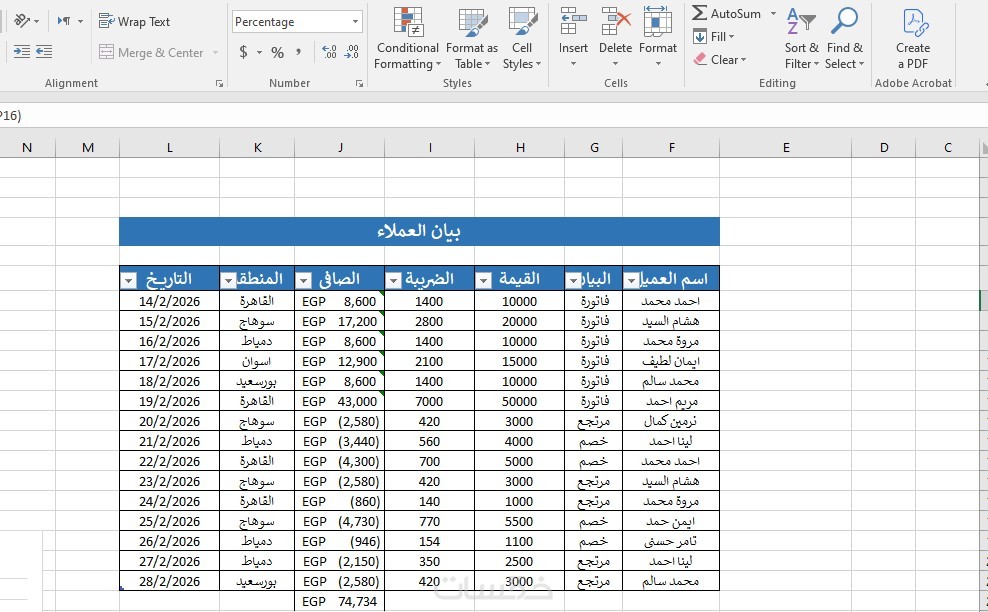Open filter dropdown for الضريبة column
The image size is (988, 612).
393,280
